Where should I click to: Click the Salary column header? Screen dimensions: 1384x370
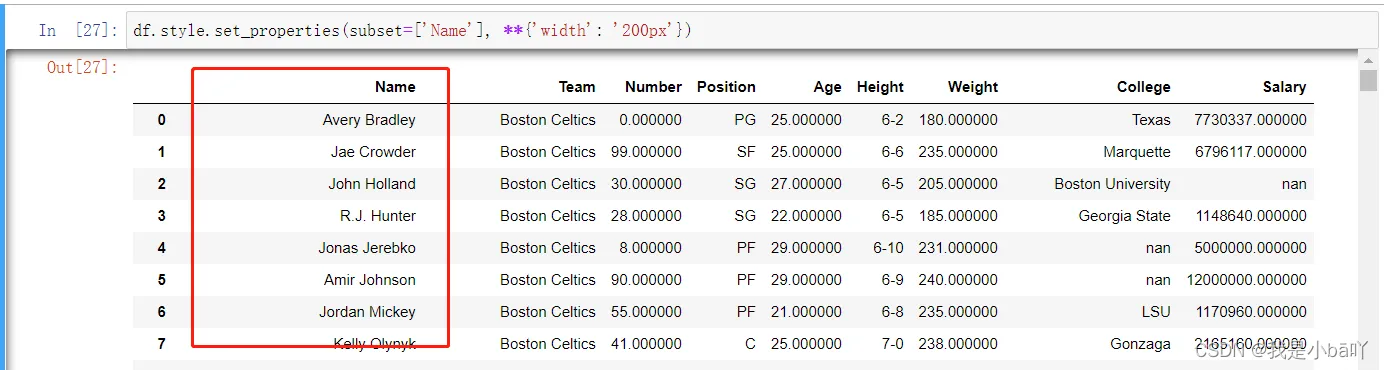coord(1284,87)
